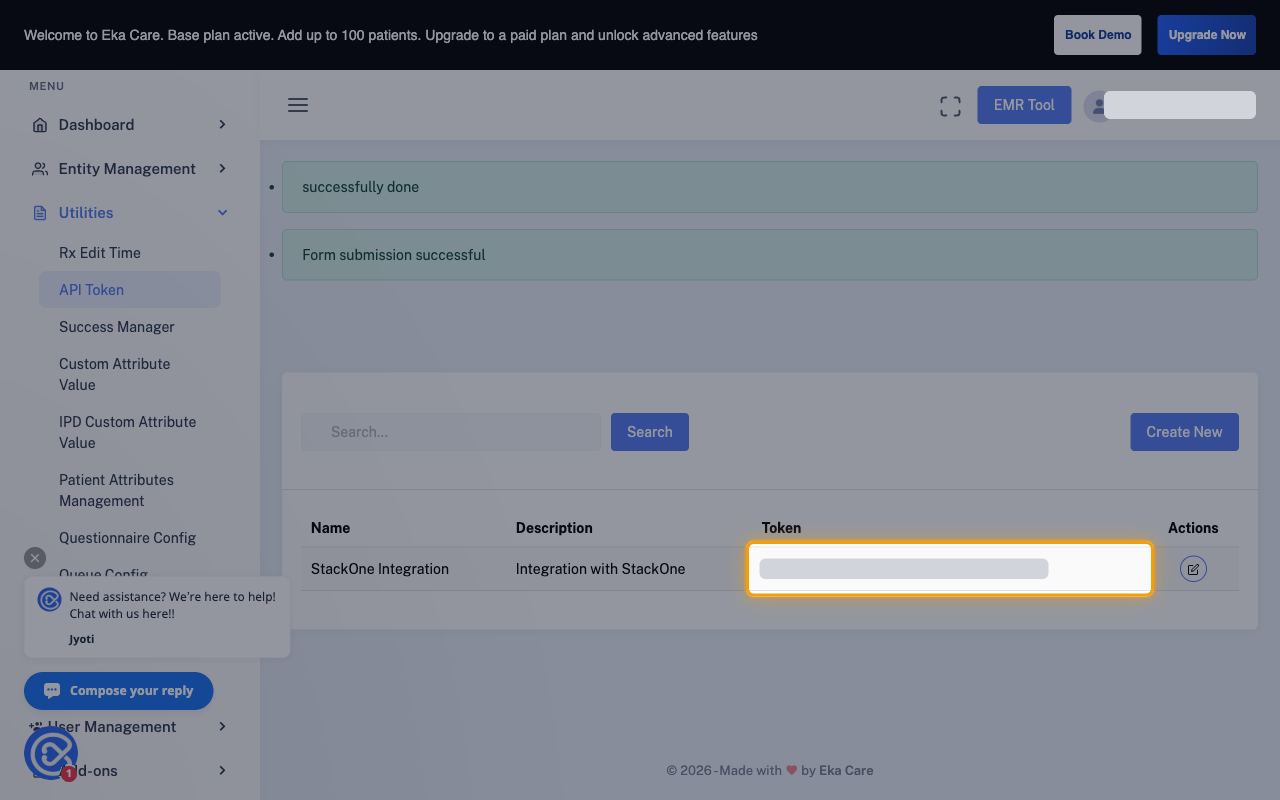Open IPD Custom Attribute Value
The image size is (1280, 800).
[x=128, y=432]
